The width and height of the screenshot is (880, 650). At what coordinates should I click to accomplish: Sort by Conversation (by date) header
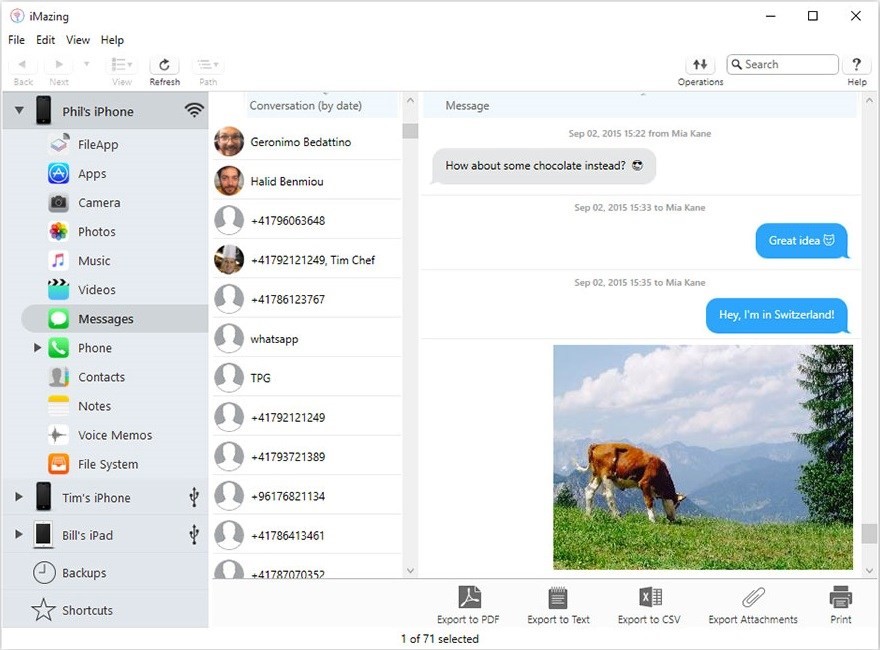[x=322, y=106]
